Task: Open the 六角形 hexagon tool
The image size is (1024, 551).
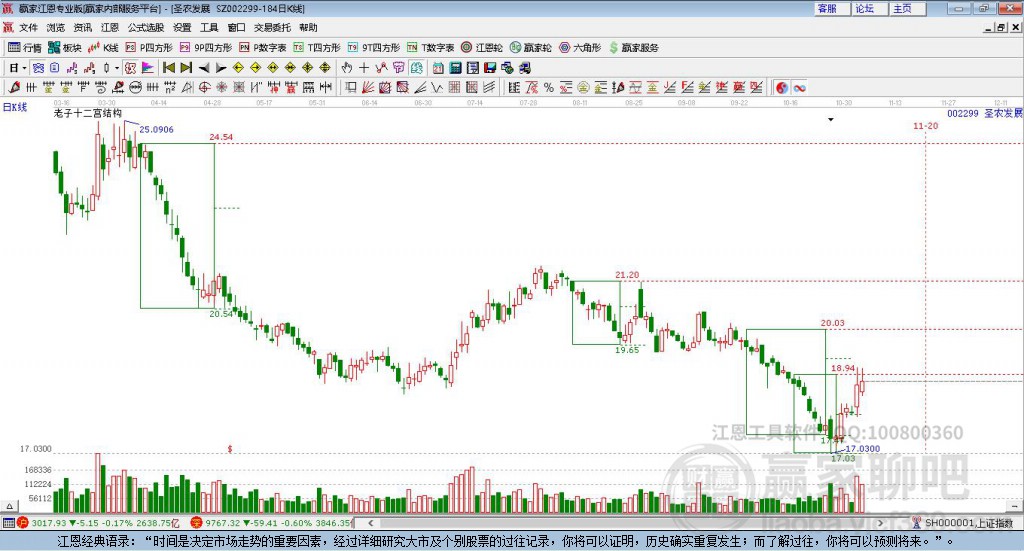Action: pos(580,48)
